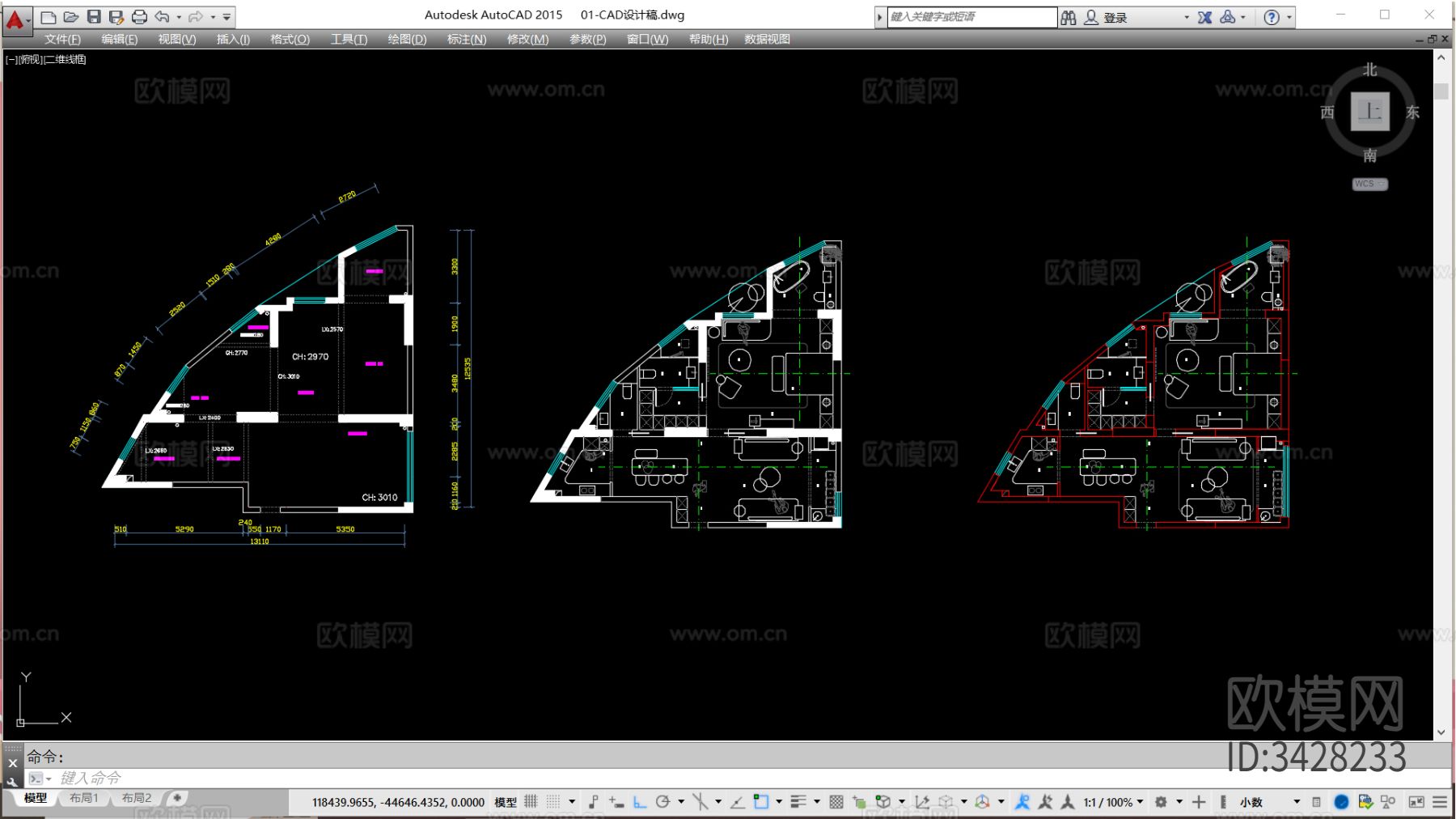Click the 登录 sign-in button

pos(1107,18)
